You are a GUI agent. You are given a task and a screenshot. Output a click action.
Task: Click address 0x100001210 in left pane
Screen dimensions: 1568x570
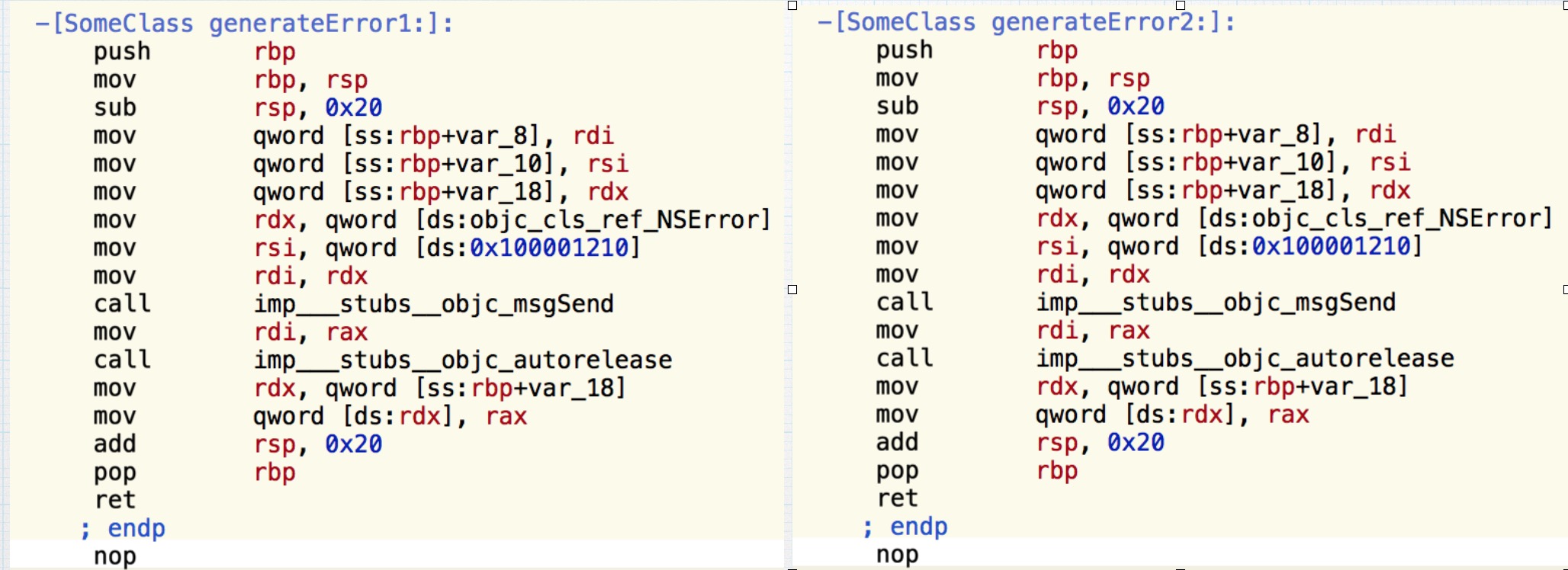549,248
